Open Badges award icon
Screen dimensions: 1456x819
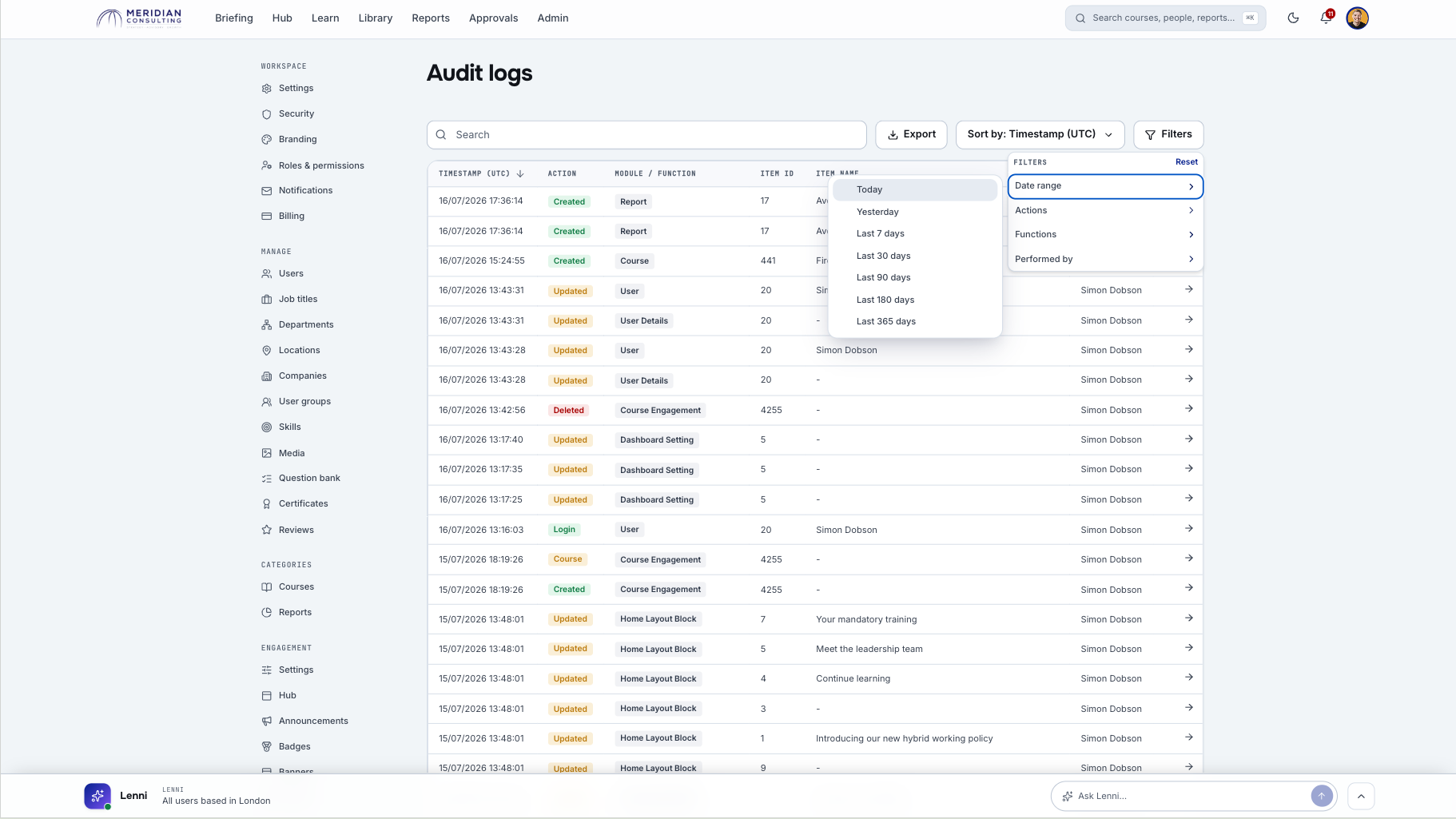[267, 747]
